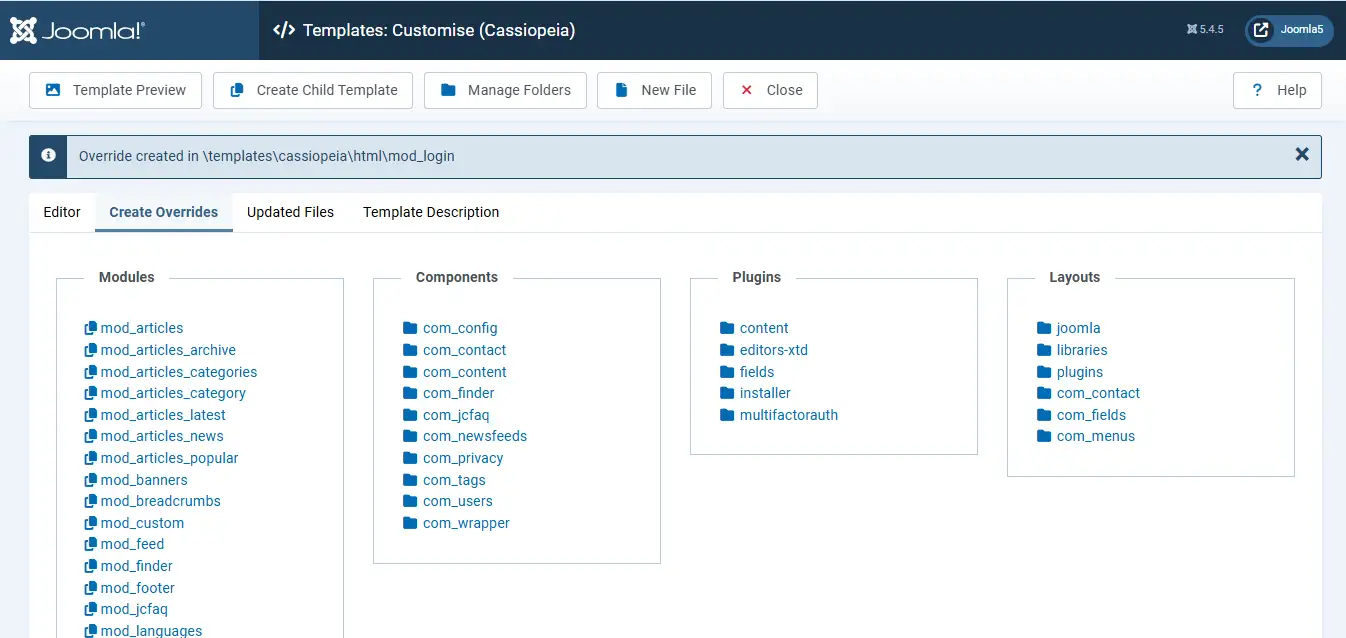Open the Updated Files tab
1346x638 pixels.
(290, 212)
